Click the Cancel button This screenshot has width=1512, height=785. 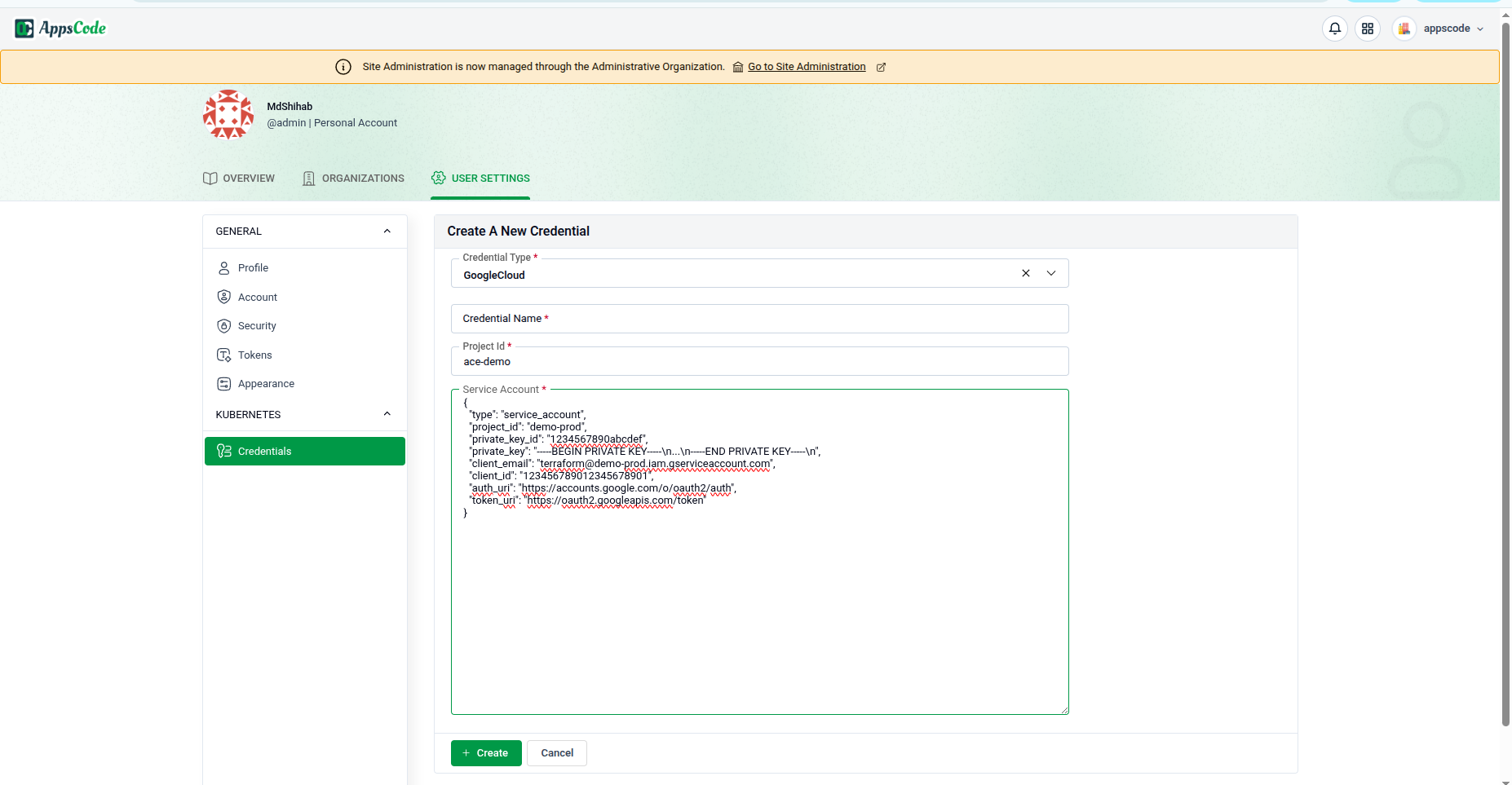557,753
